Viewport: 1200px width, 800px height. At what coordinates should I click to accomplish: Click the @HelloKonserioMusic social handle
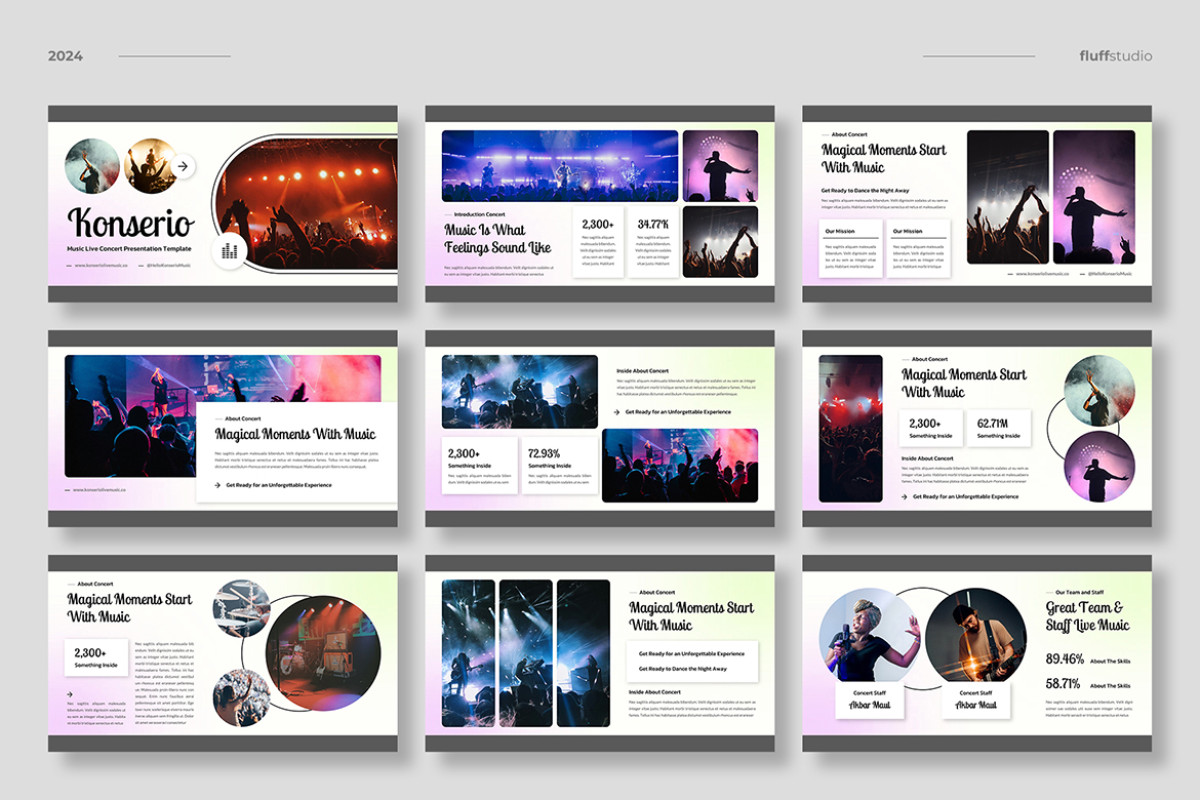(169, 265)
